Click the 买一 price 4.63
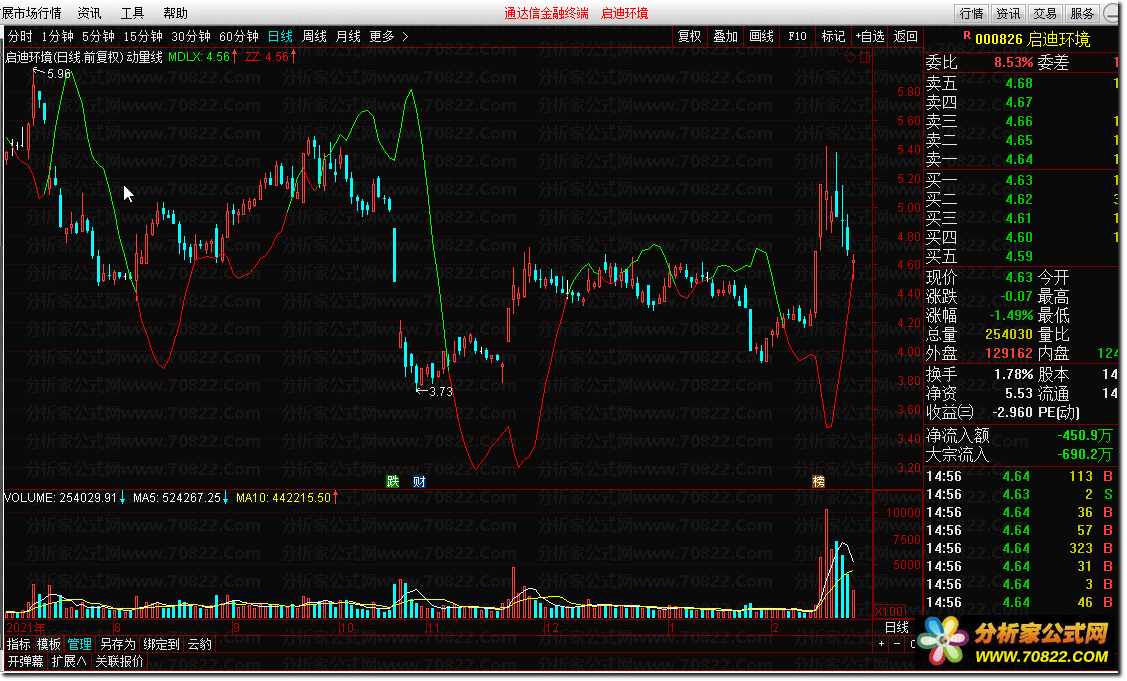The image size is (1127, 681). tap(1018, 180)
